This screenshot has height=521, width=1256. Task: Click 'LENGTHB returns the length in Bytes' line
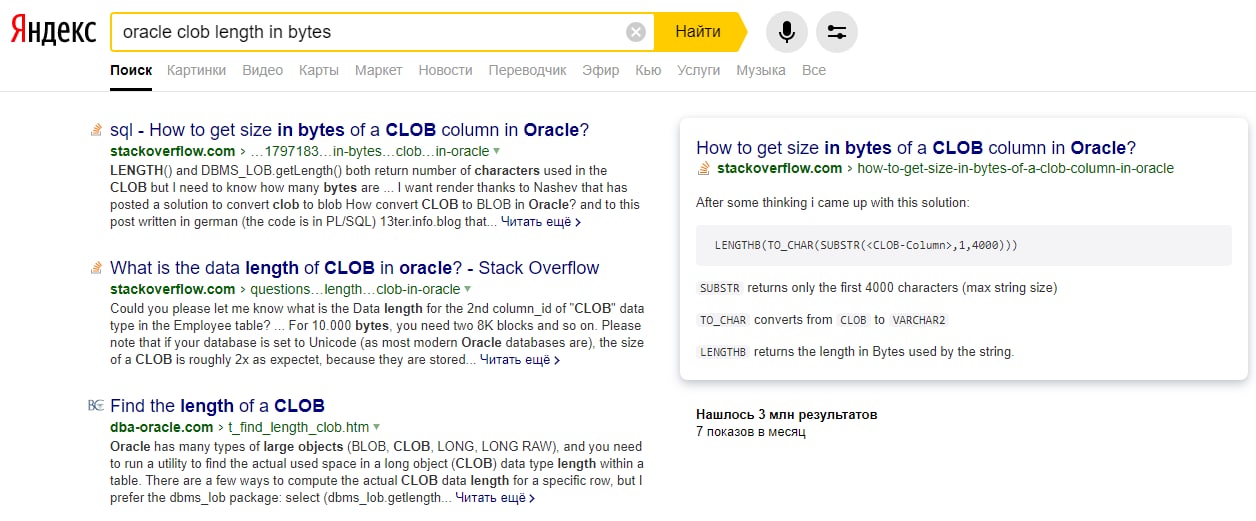(855, 352)
